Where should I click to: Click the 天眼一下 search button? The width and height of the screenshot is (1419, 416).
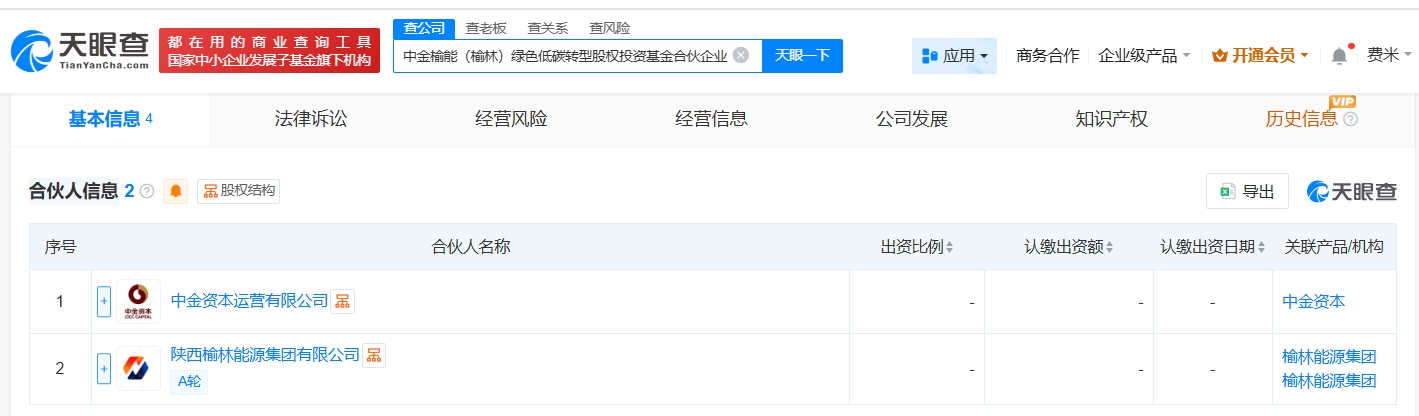(x=802, y=55)
